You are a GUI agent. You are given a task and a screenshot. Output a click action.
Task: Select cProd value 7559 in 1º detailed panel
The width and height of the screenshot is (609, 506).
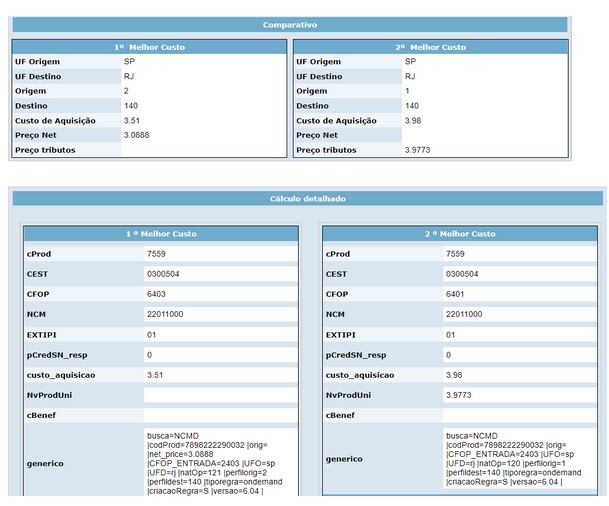[x=156, y=254]
